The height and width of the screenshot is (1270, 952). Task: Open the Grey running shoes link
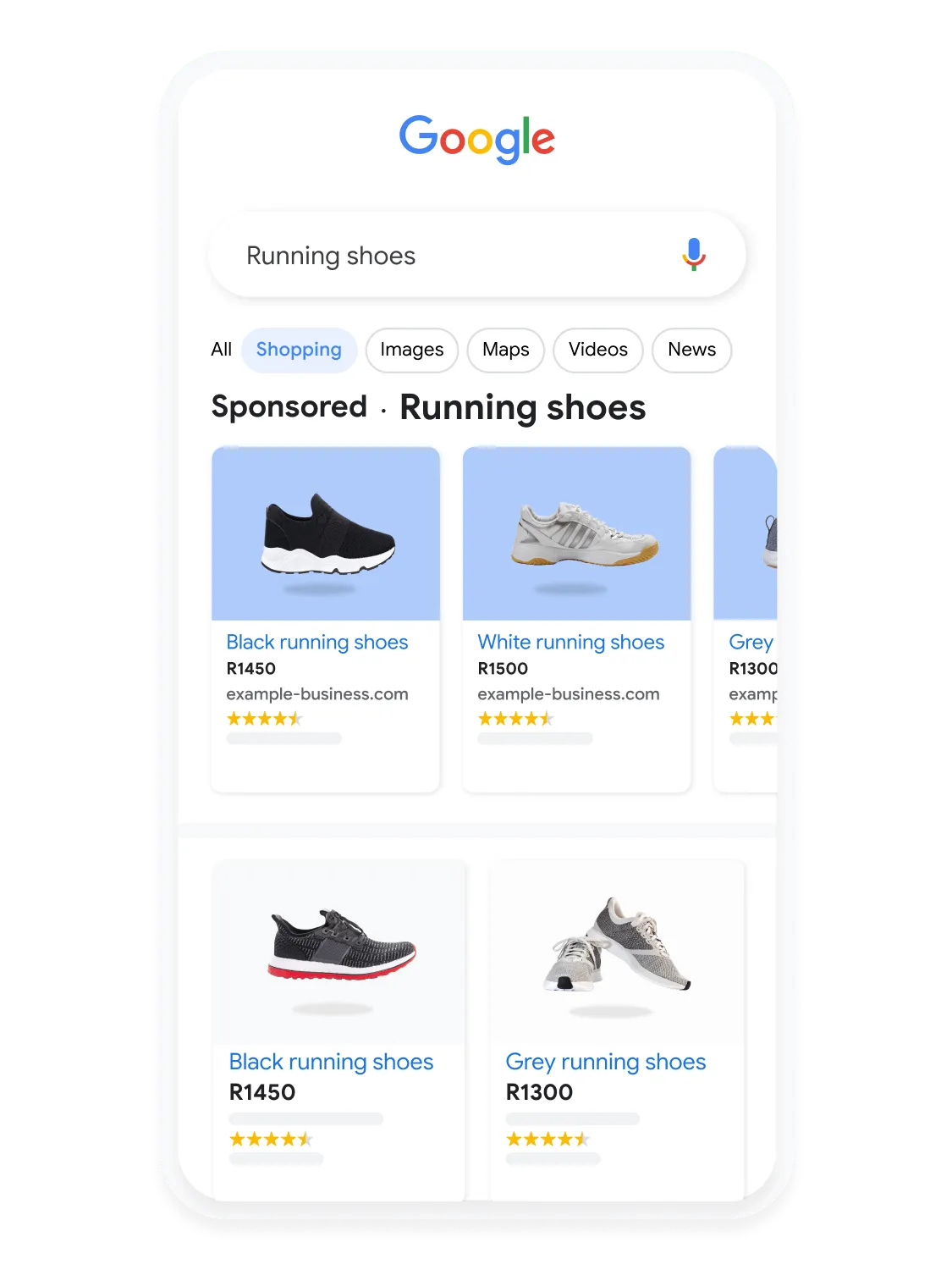(x=606, y=1062)
